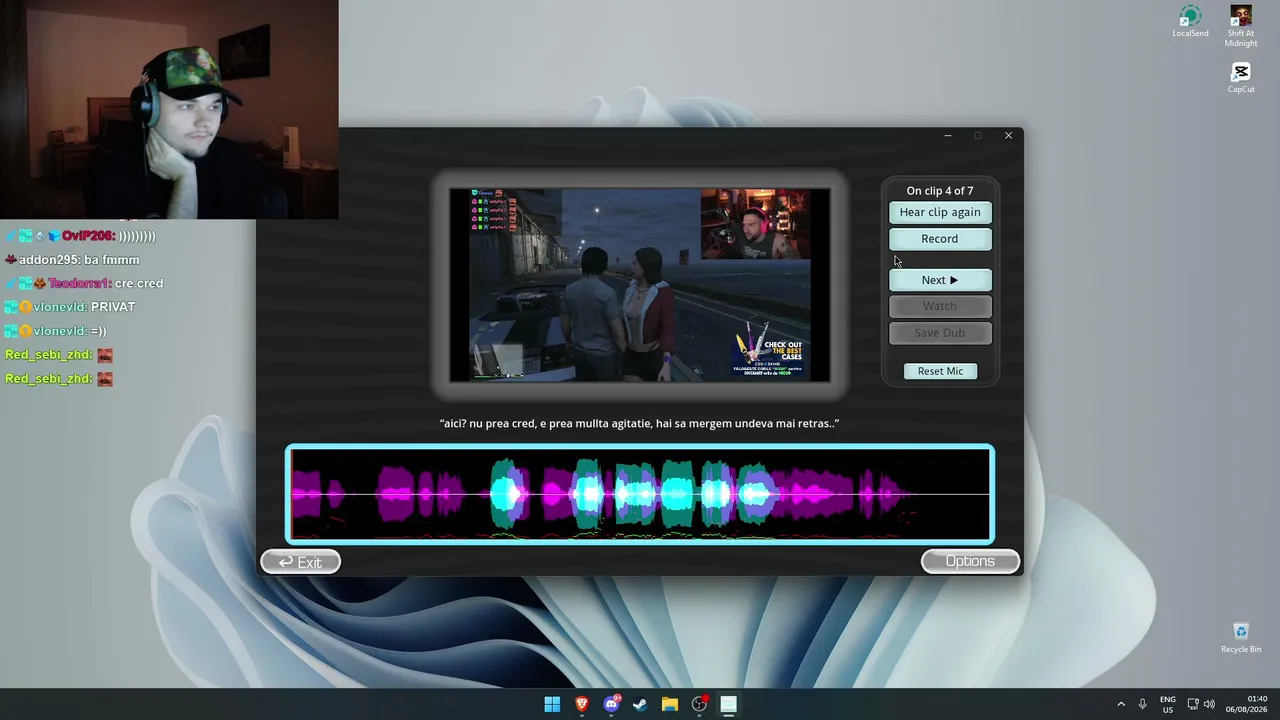The height and width of the screenshot is (720, 1280).
Task: Open the Windows Start menu
Action: (x=552, y=704)
